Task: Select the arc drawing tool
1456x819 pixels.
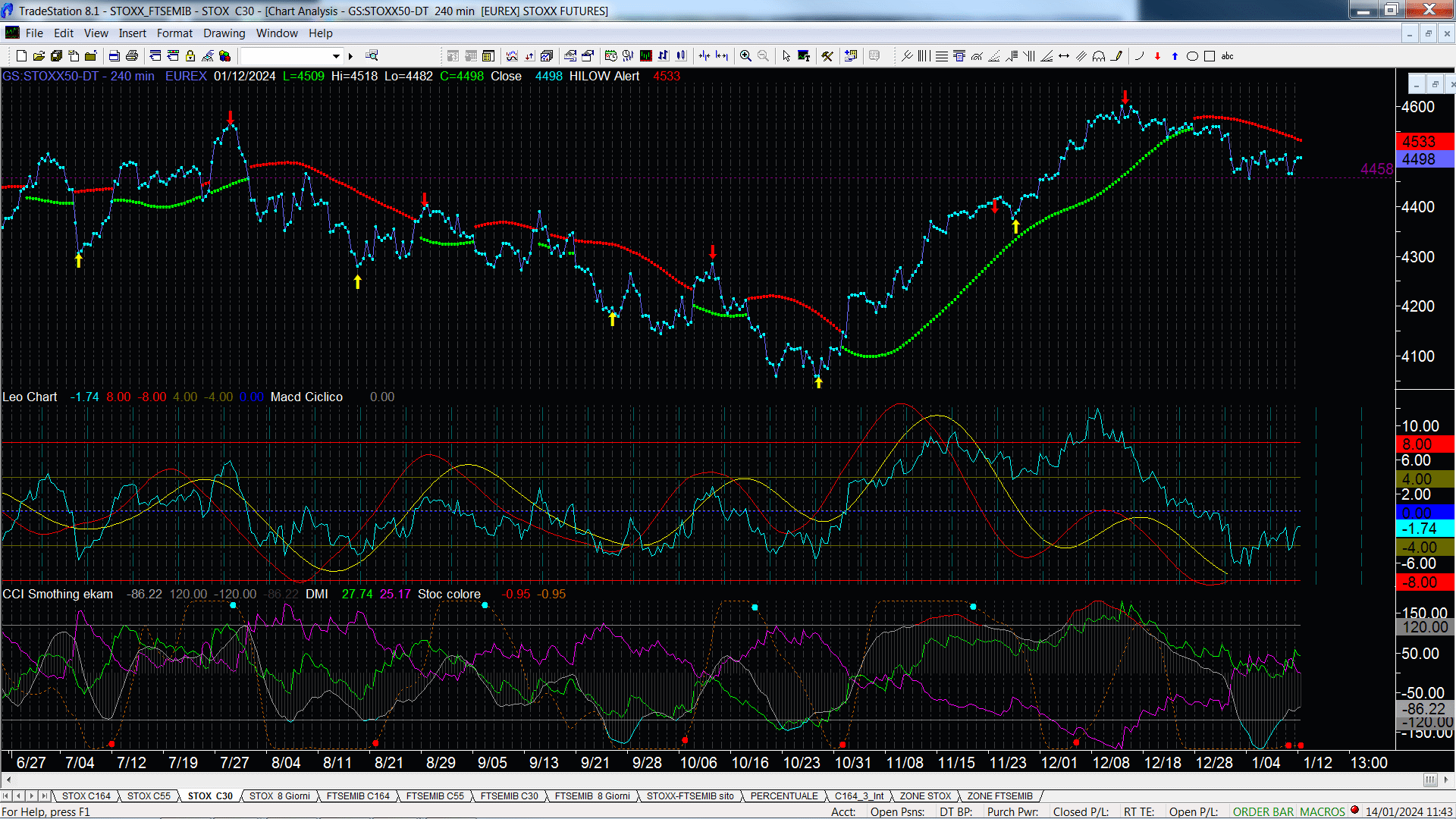Action: 1139,56
